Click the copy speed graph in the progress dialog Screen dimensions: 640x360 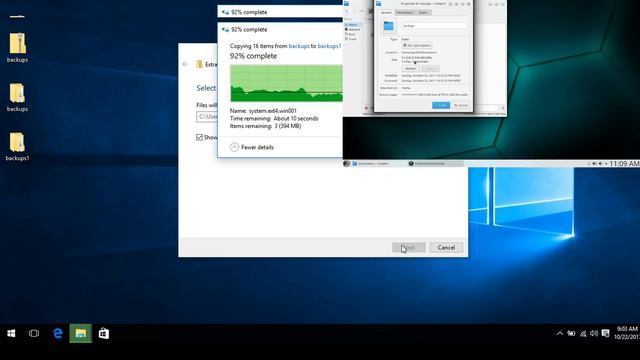286,83
